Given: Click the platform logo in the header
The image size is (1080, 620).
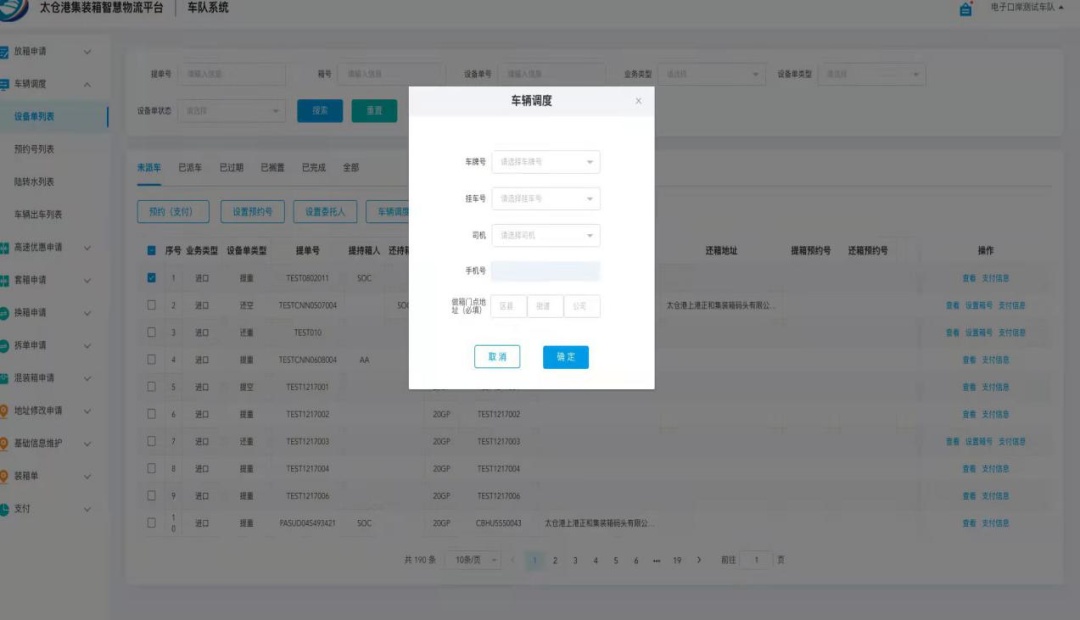Looking at the screenshot, I should click(12, 8).
